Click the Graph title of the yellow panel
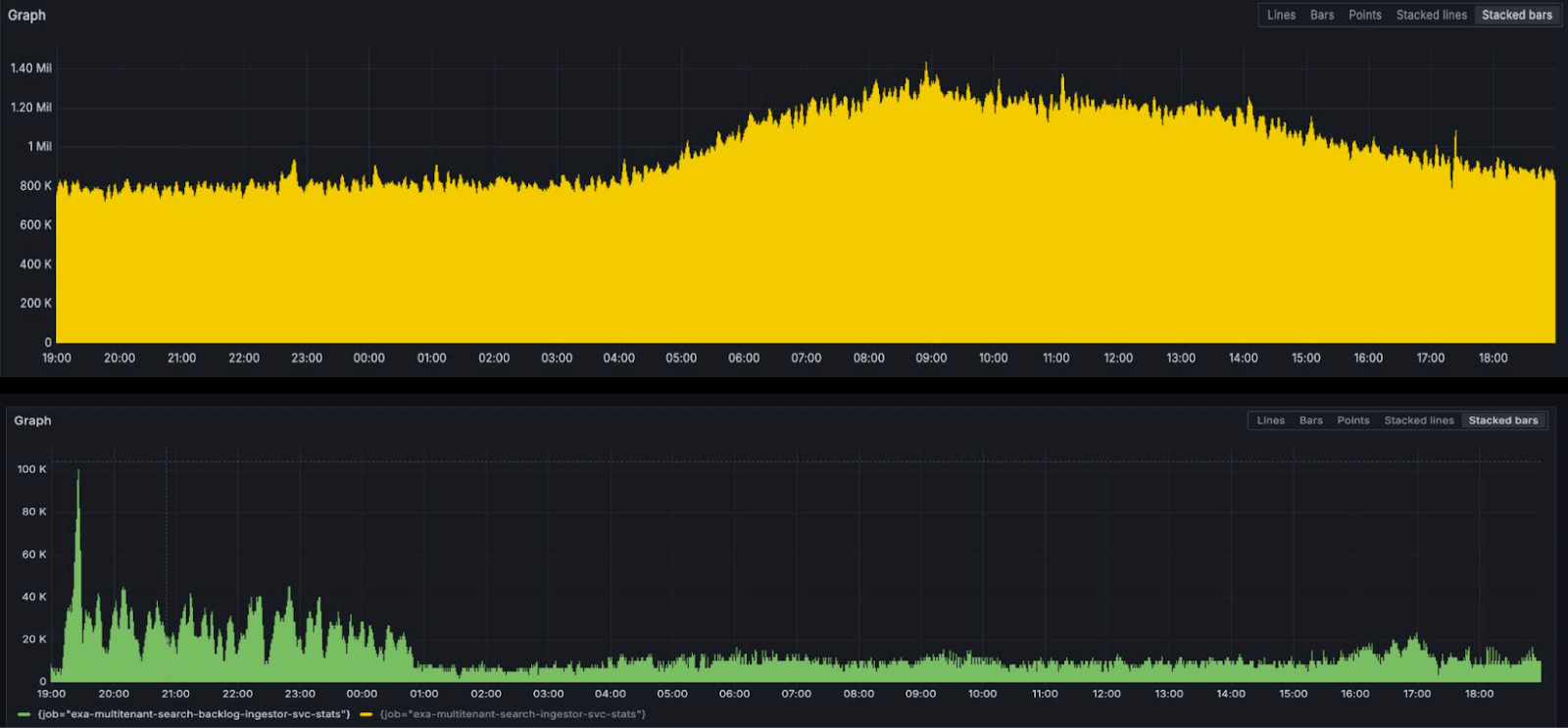The height and width of the screenshot is (728, 1568). (x=26, y=16)
